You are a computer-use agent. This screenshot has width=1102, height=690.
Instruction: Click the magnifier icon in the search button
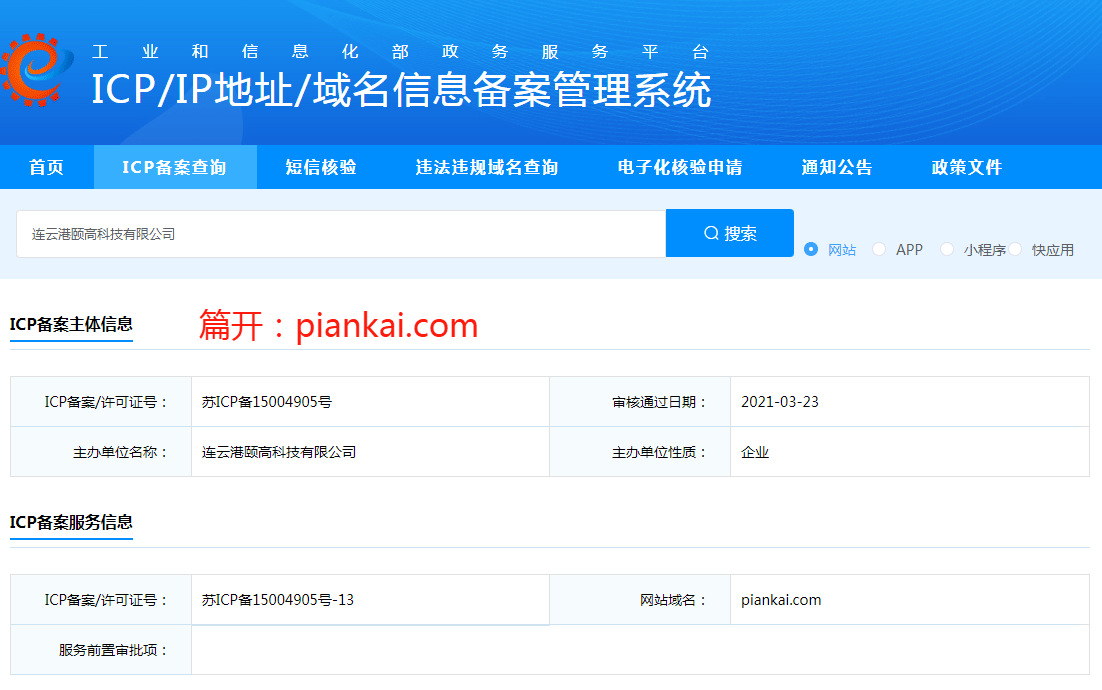[x=709, y=232]
